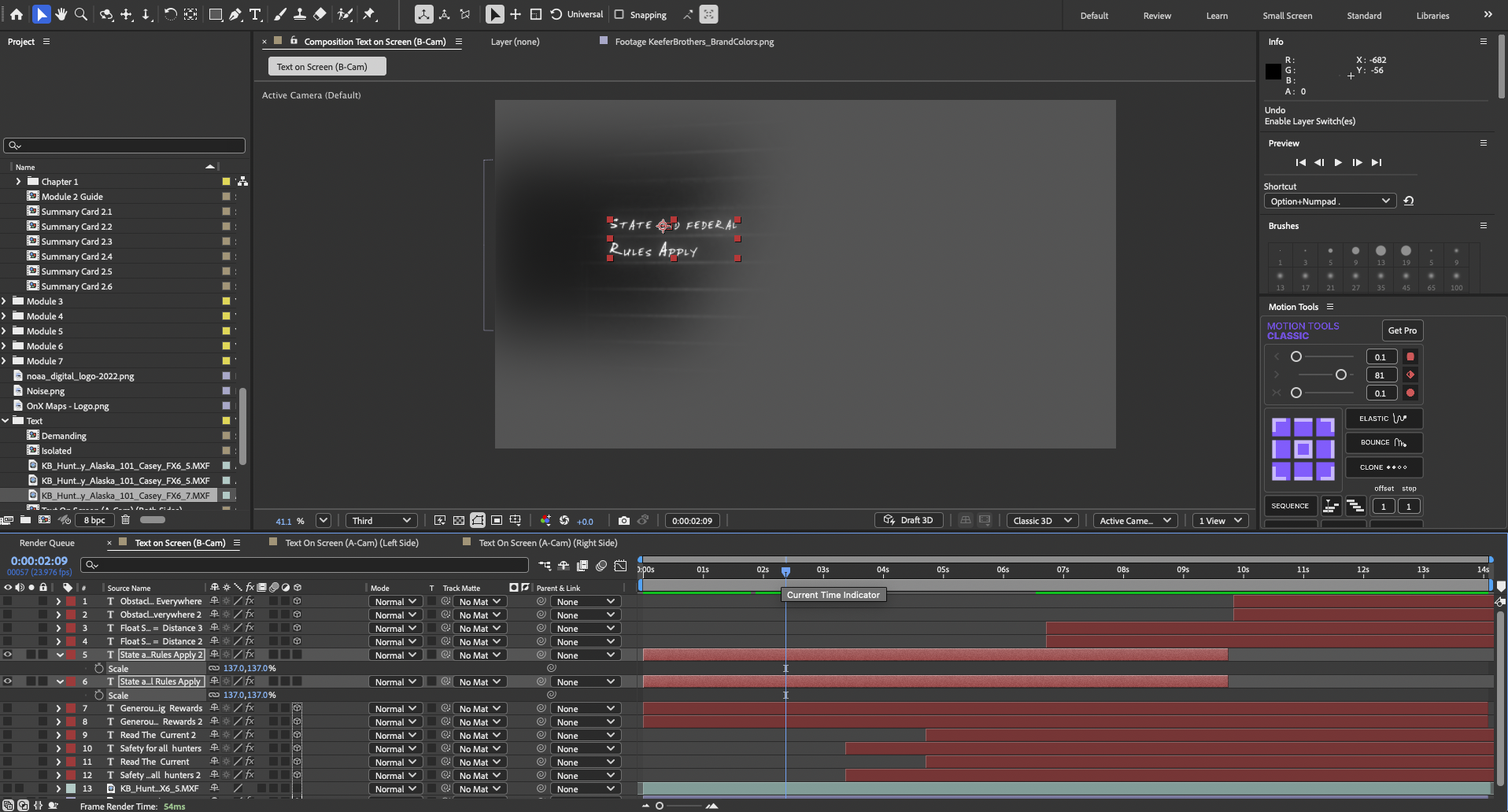Enable Draft 3D mode
The height and width of the screenshot is (812, 1508).
coord(911,520)
